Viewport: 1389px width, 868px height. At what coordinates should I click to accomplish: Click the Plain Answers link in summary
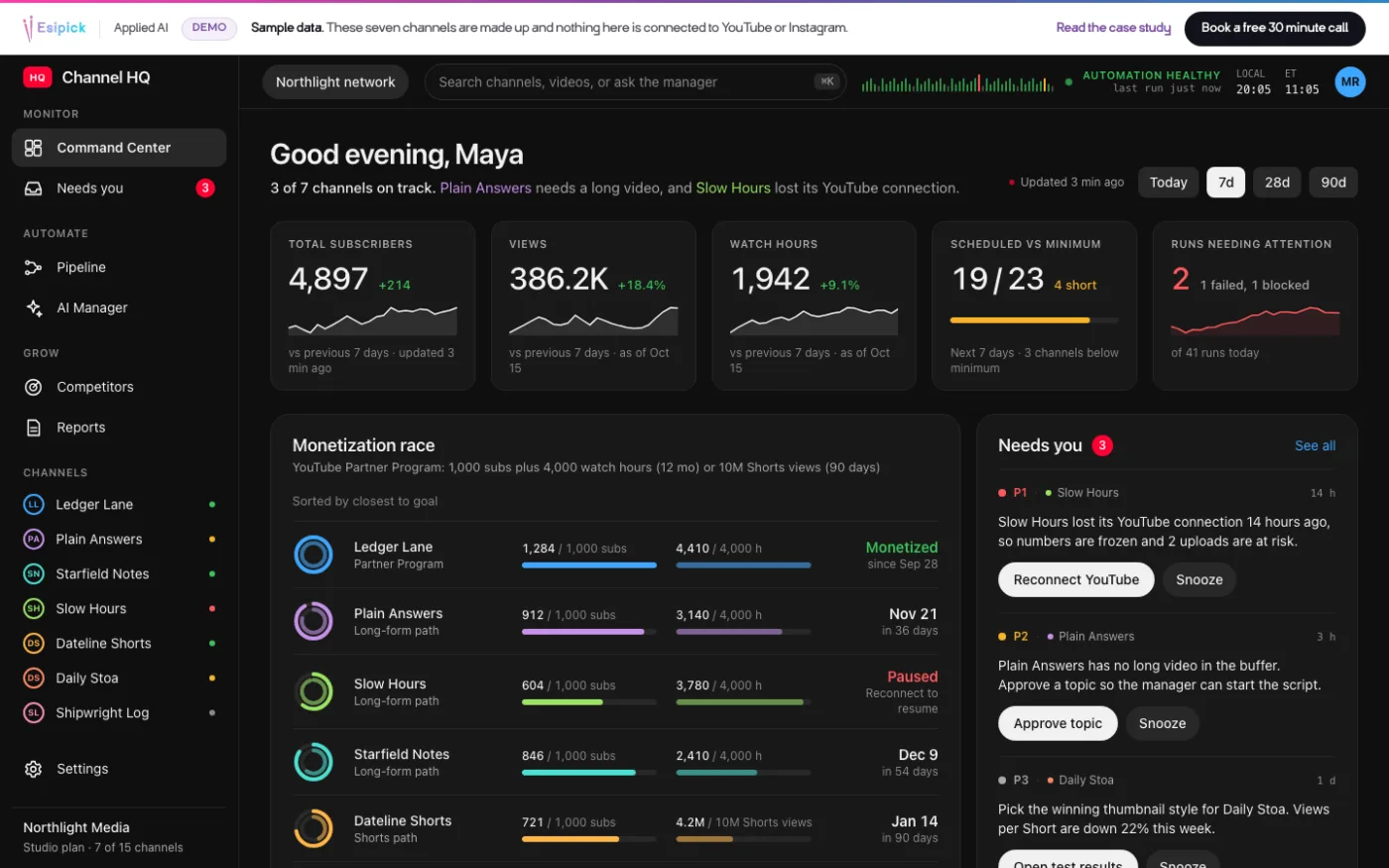[486, 188]
